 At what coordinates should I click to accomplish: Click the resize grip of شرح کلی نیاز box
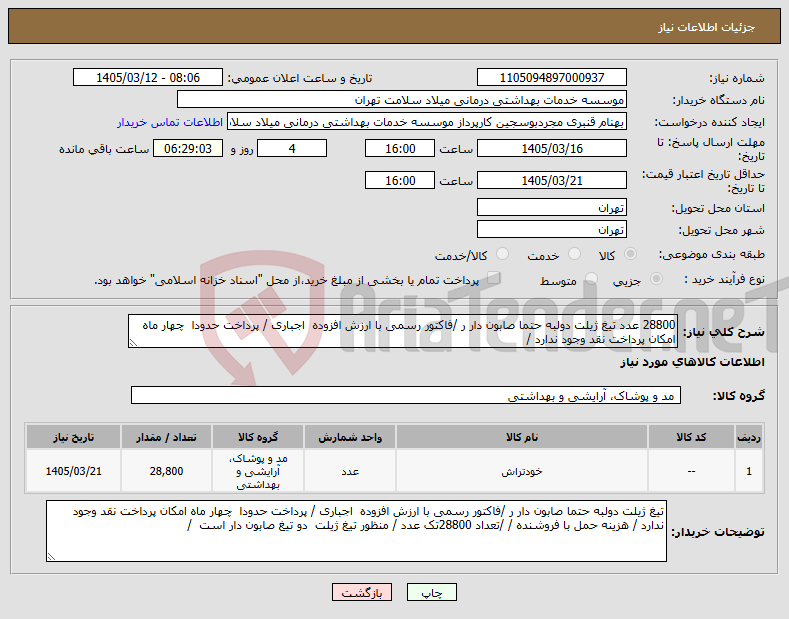pyautogui.click(x=133, y=343)
